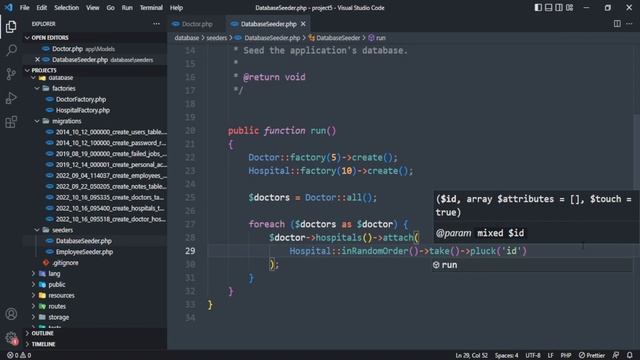Viewport: 640px width, 360px height.
Task: Open DoctorFactory.php in explorer
Action: [81, 99]
